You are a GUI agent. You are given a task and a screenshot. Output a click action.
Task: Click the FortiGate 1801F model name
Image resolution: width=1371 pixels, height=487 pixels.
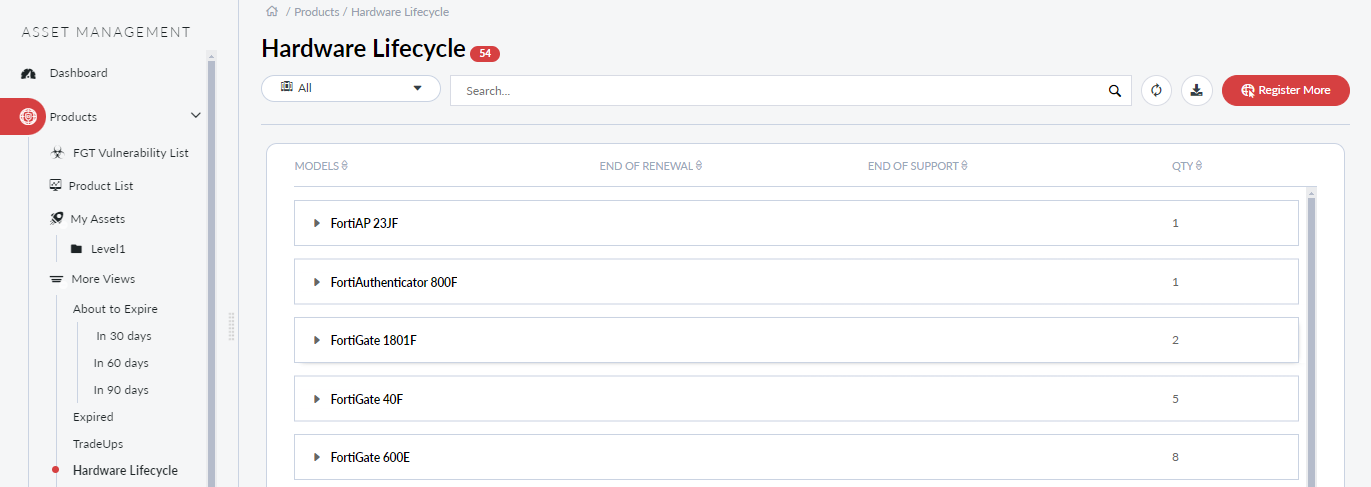(373, 340)
